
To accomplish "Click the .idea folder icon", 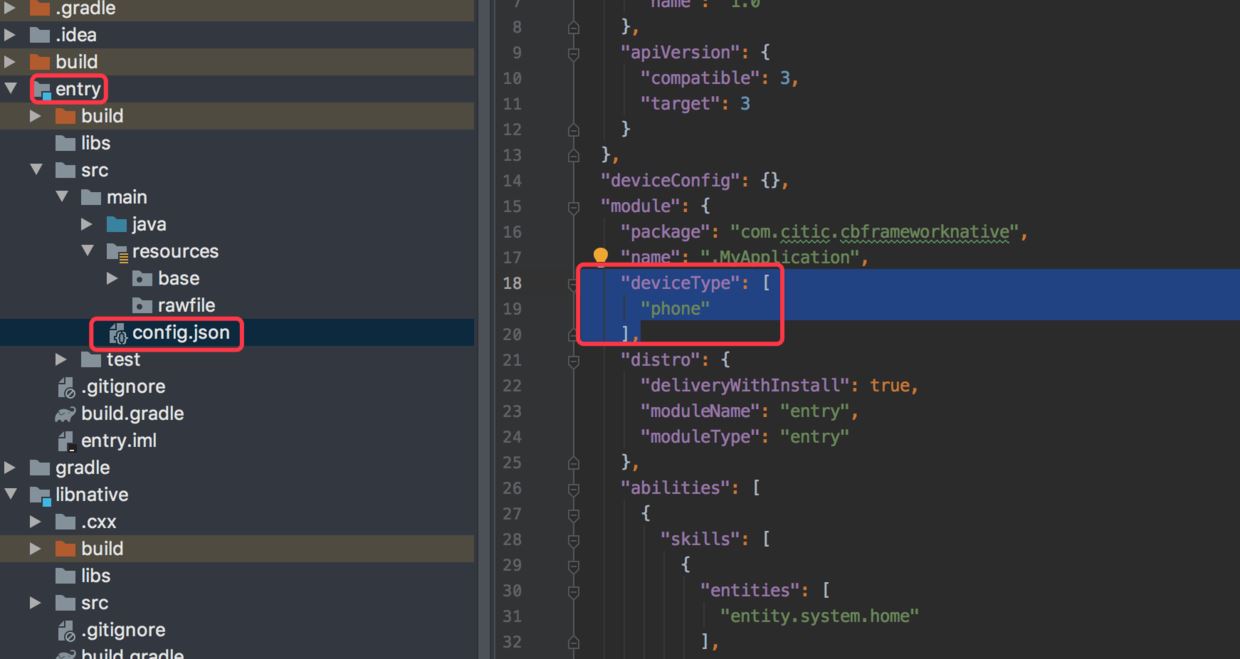I will point(40,35).
